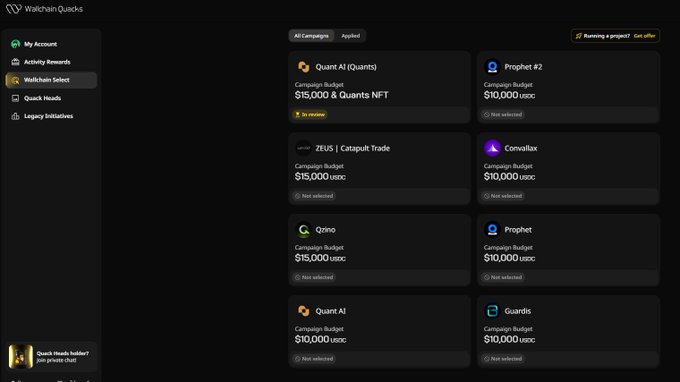Click the Quant AI (Quants) project logo
The width and height of the screenshot is (680, 382).
(x=304, y=67)
